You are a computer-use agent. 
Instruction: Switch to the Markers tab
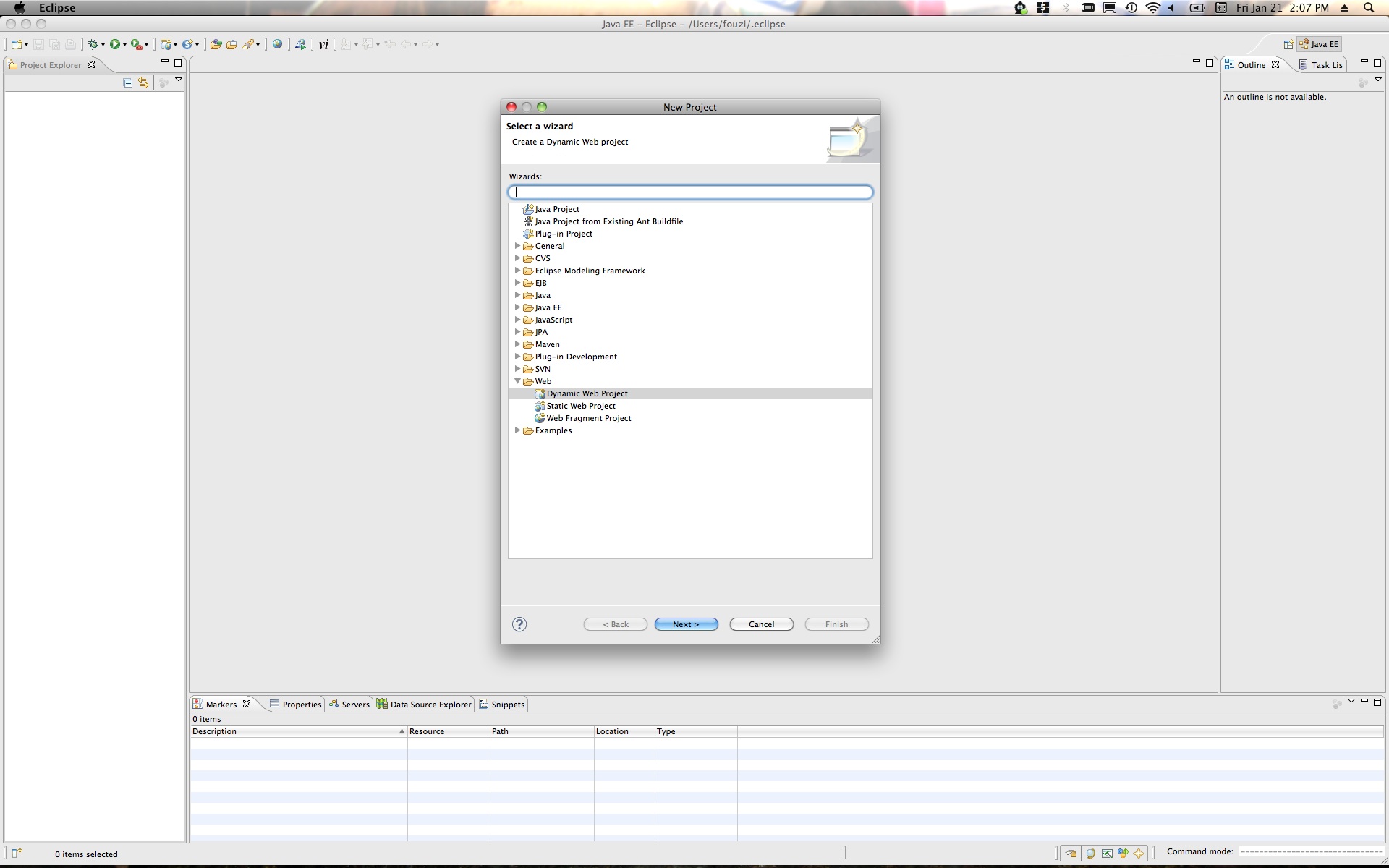[221, 705]
